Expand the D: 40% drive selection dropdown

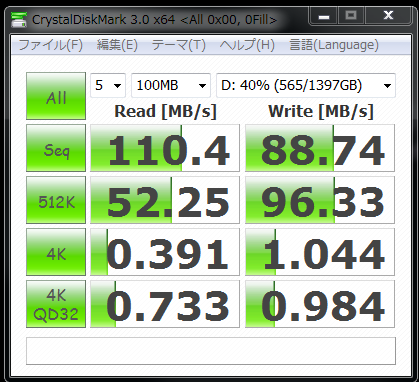[306, 86]
